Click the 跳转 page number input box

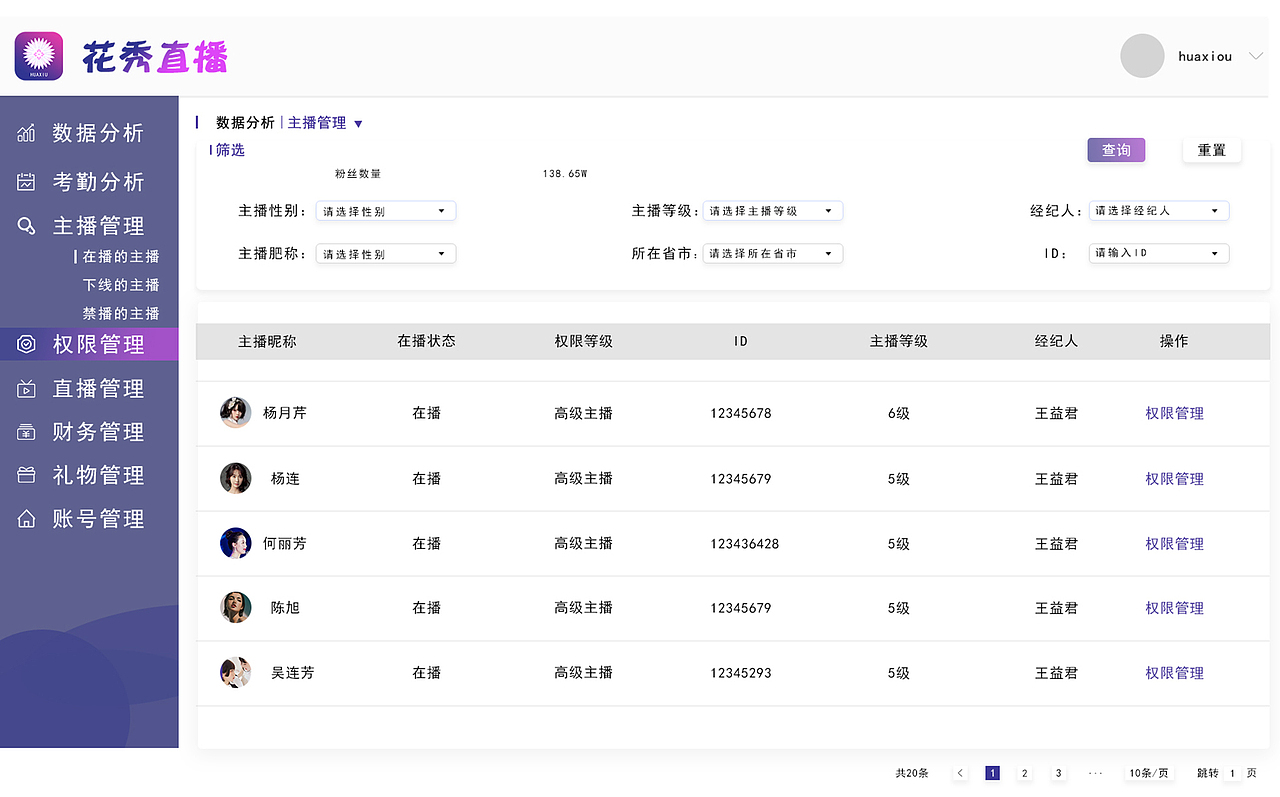[x=1232, y=773]
